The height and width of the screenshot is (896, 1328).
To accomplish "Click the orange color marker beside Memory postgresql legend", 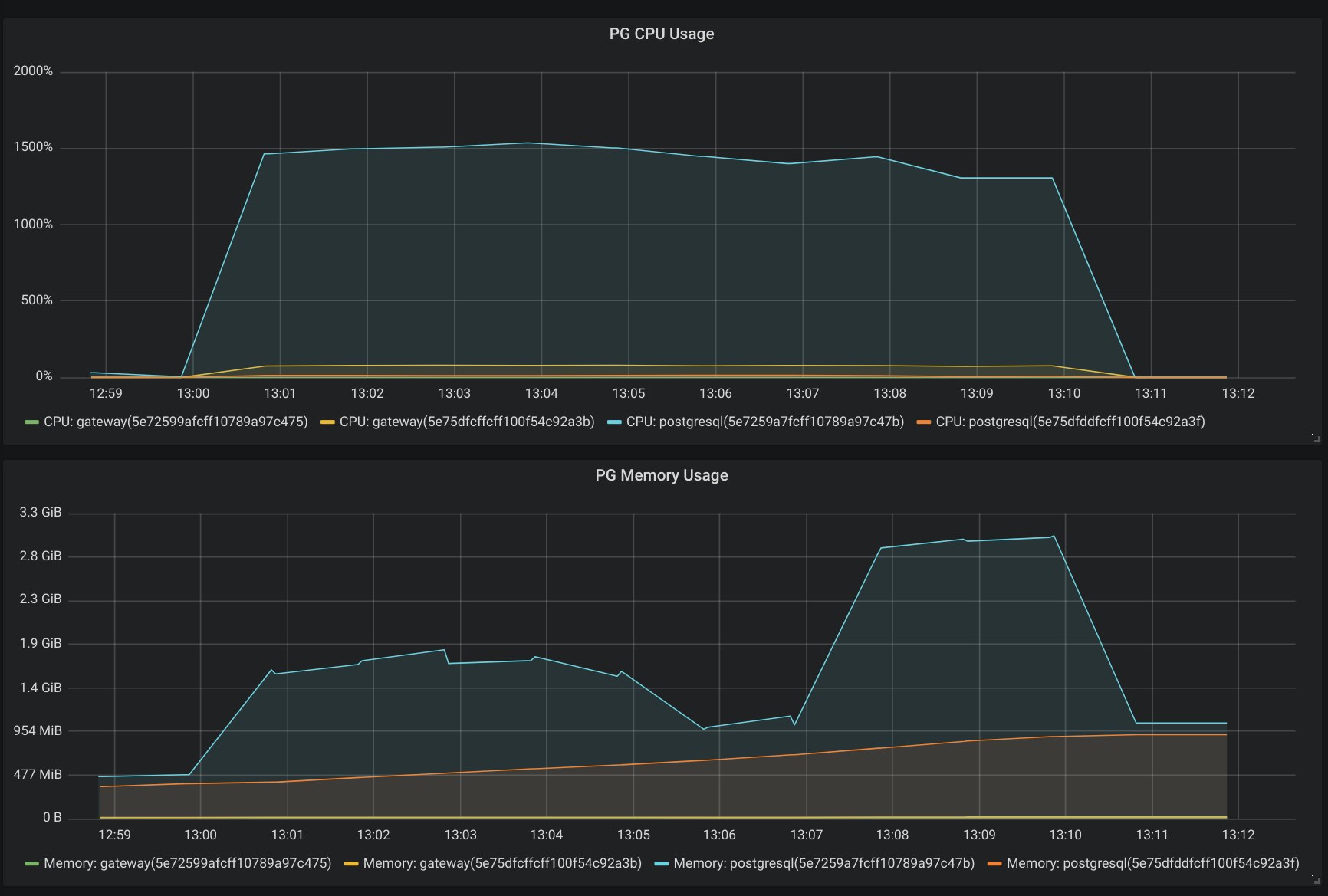I will (993, 863).
